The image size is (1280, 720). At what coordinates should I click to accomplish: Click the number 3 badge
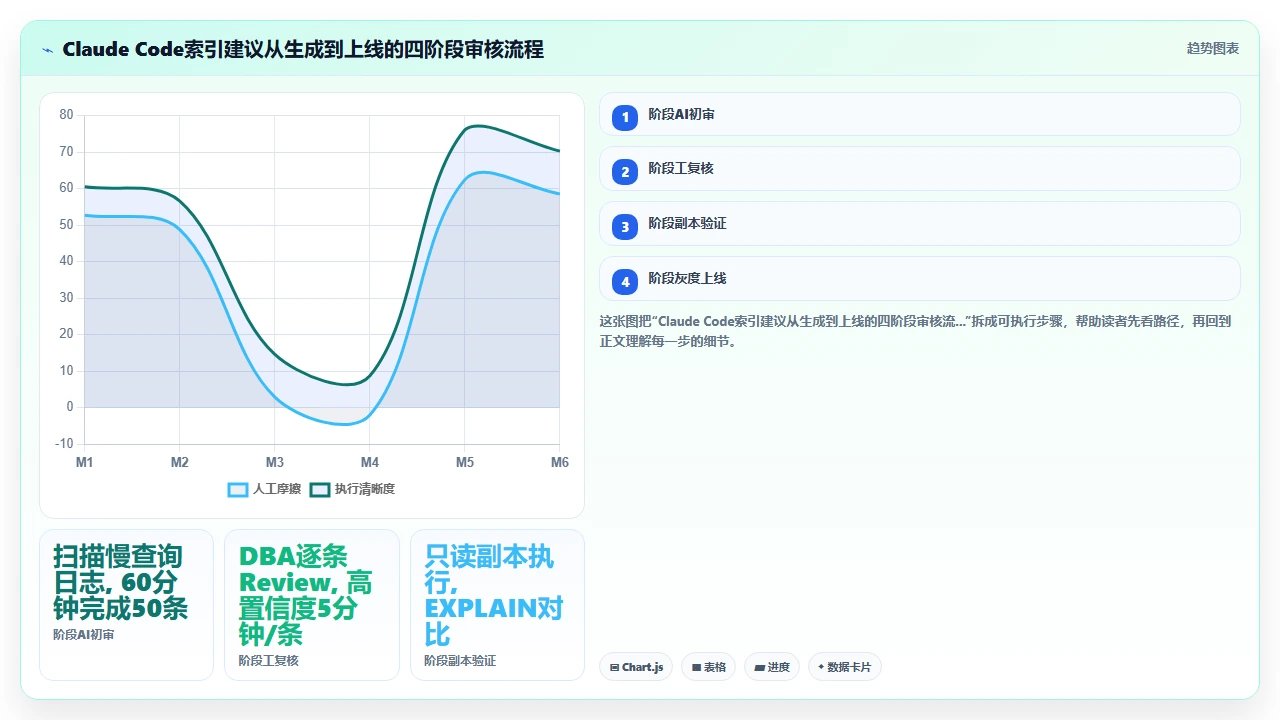coord(625,227)
